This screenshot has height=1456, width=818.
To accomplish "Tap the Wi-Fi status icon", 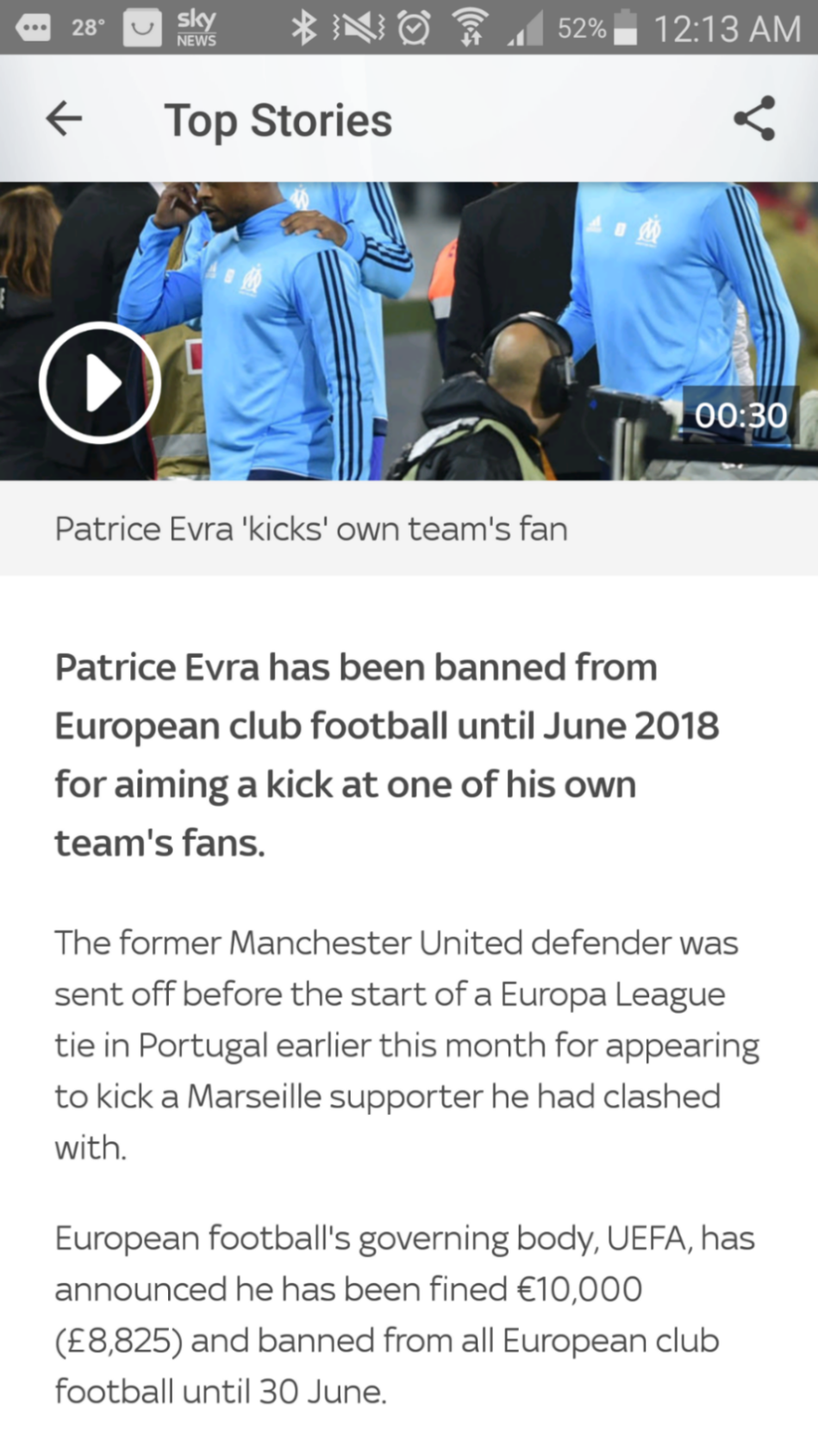I will pos(469,28).
